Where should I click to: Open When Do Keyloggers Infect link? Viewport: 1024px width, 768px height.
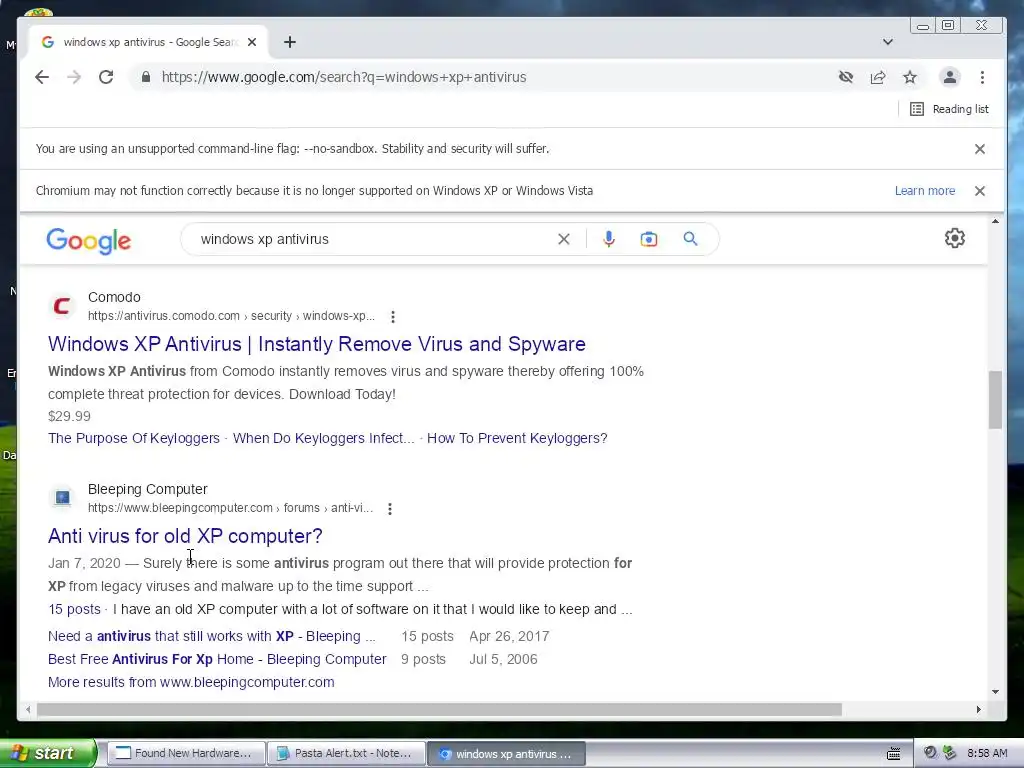(x=323, y=438)
